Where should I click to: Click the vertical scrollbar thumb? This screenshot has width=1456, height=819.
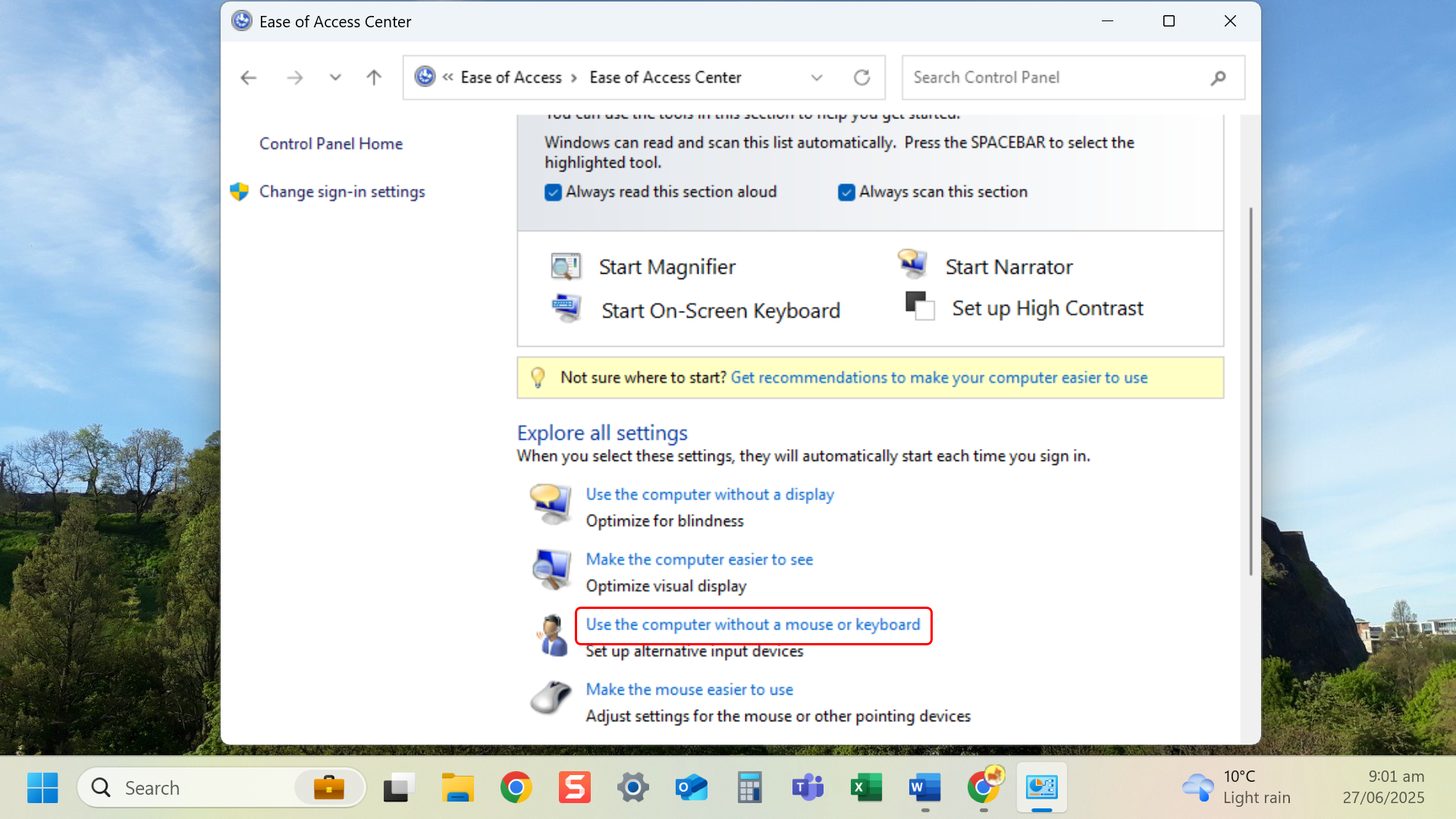coord(1250,391)
